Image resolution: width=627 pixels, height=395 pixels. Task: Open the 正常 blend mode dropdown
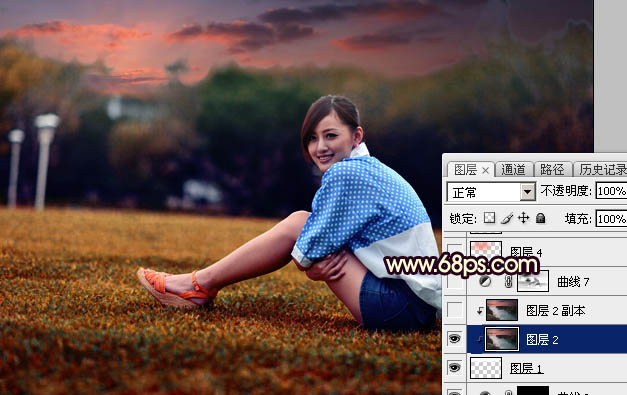pos(491,192)
